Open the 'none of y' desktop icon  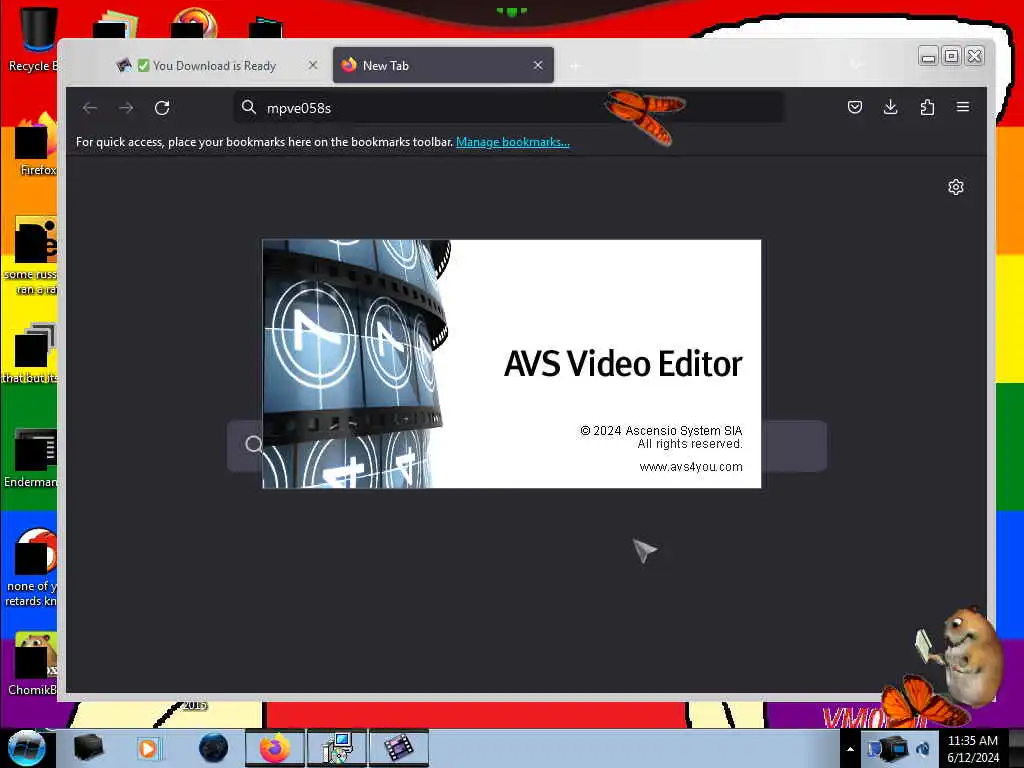click(x=33, y=568)
